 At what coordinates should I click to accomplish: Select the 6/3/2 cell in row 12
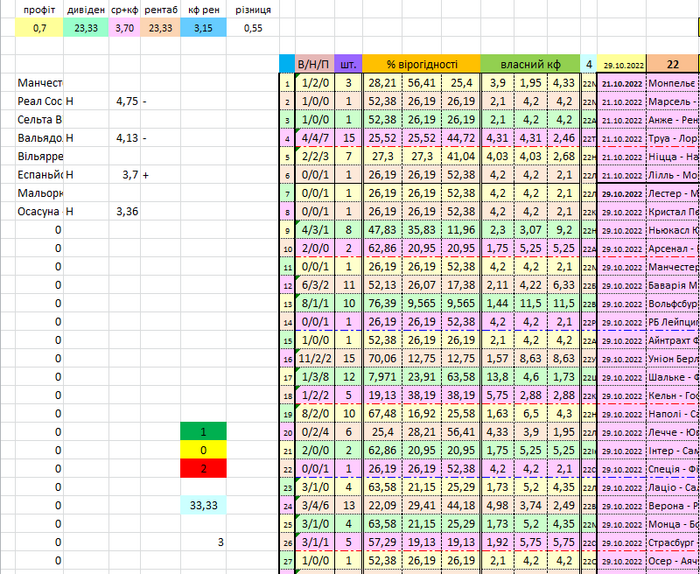[314, 285]
